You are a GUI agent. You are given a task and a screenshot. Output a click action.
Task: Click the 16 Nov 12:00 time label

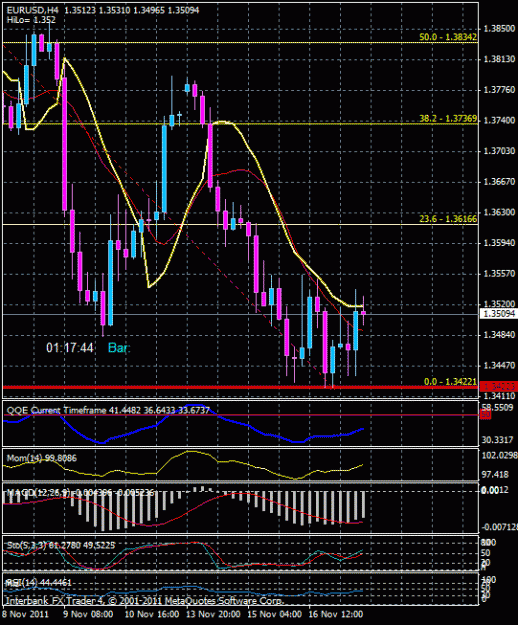tap(336, 614)
